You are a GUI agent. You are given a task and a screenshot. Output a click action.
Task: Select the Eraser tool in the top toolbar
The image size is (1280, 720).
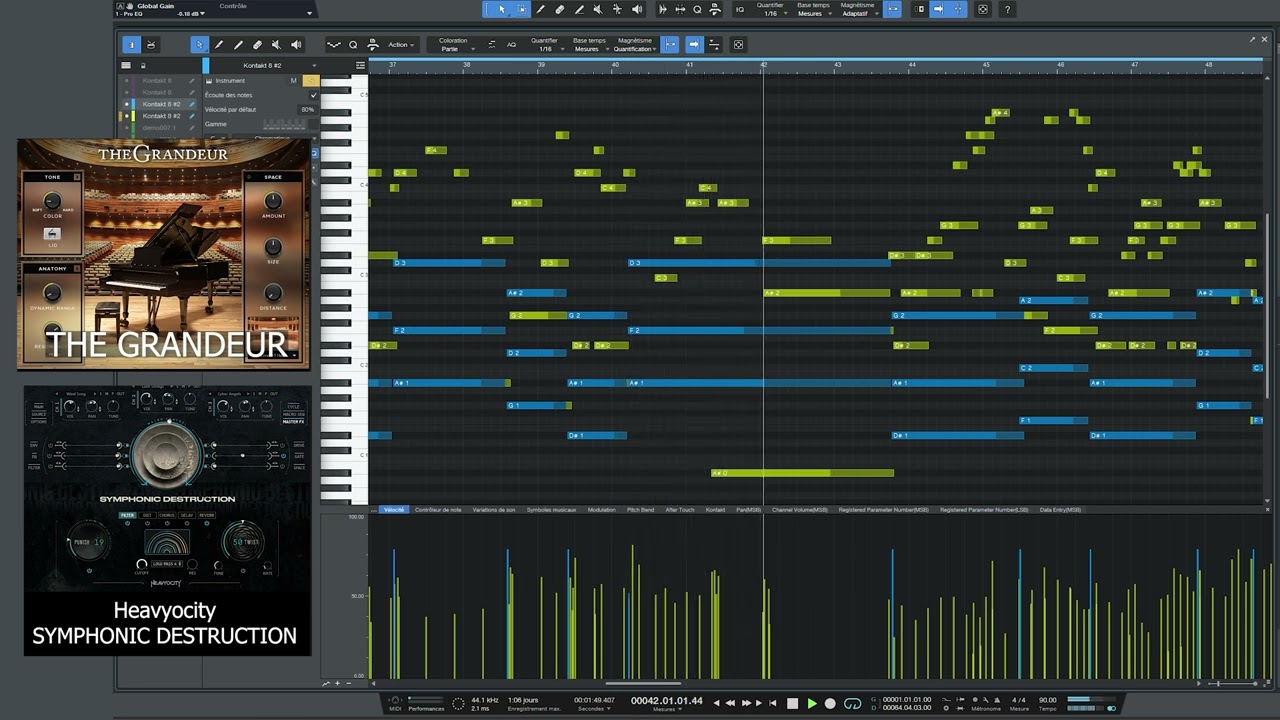(x=559, y=9)
